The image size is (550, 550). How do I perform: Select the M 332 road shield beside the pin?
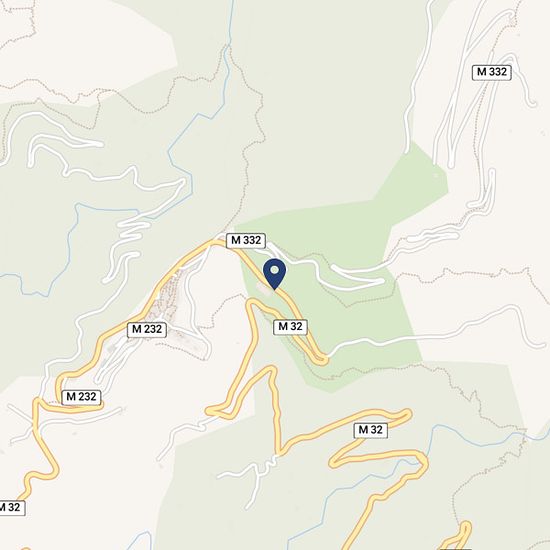tap(246, 241)
